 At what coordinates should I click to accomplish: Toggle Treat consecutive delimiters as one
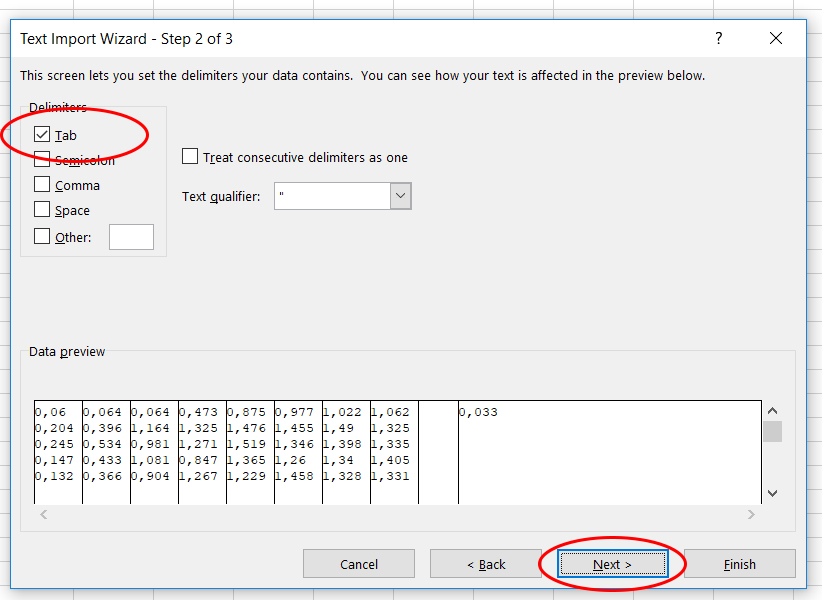[190, 157]
